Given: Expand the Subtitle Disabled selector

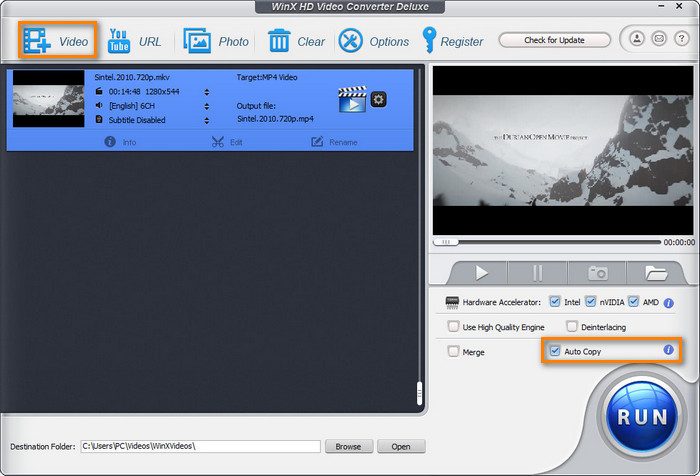Looking at the screenshot, I should tap(207, 121).
